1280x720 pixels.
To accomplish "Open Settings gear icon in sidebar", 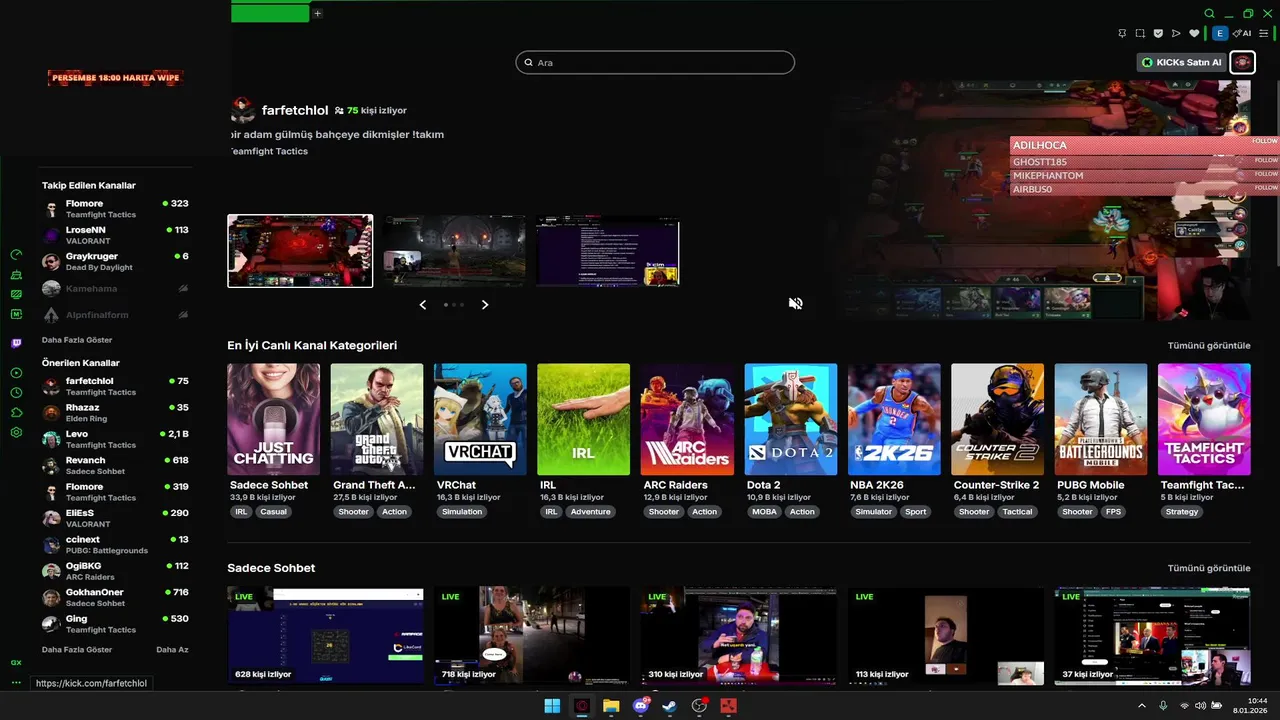I will tap(16, 433).
